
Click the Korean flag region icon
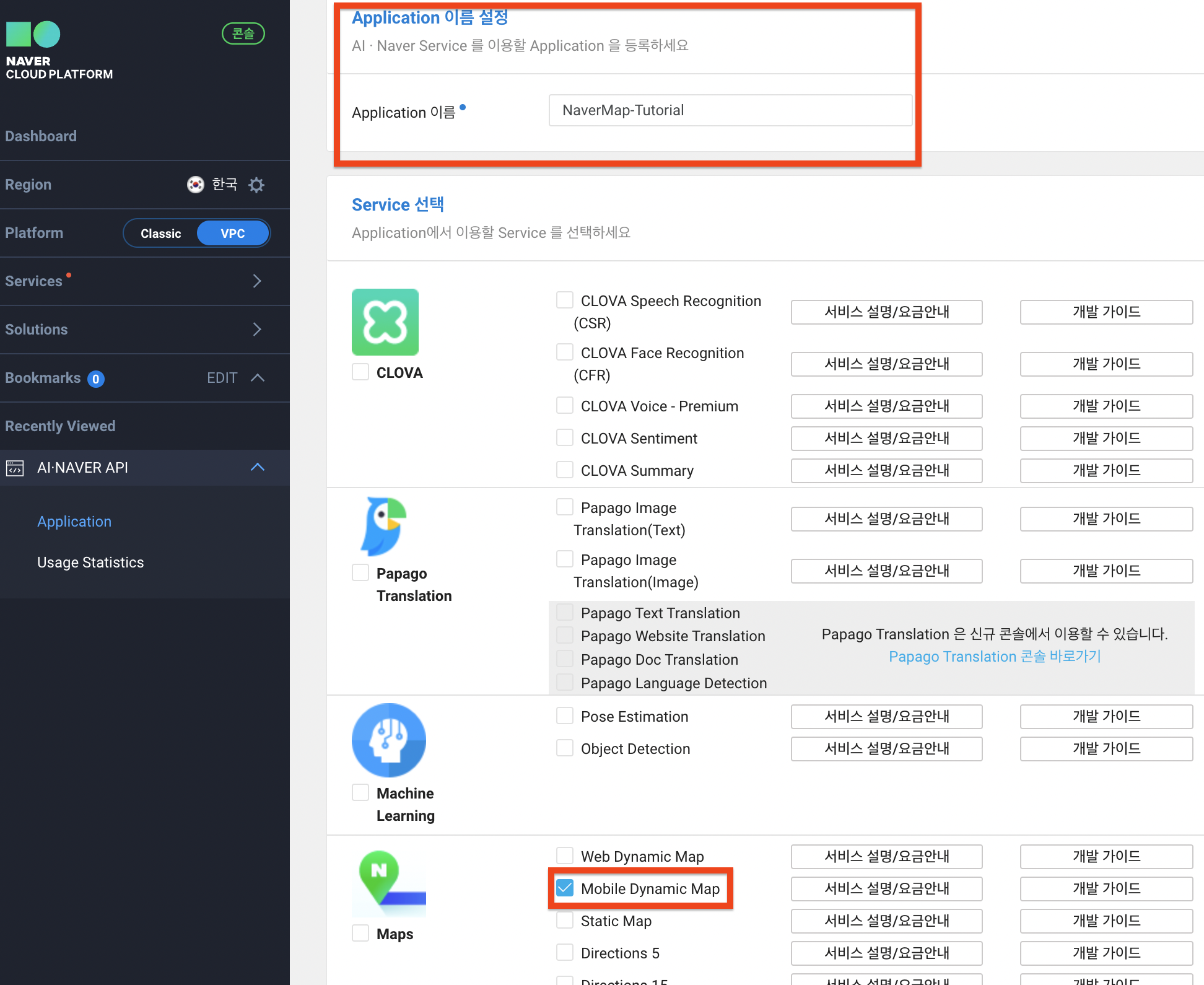(196, 185)
